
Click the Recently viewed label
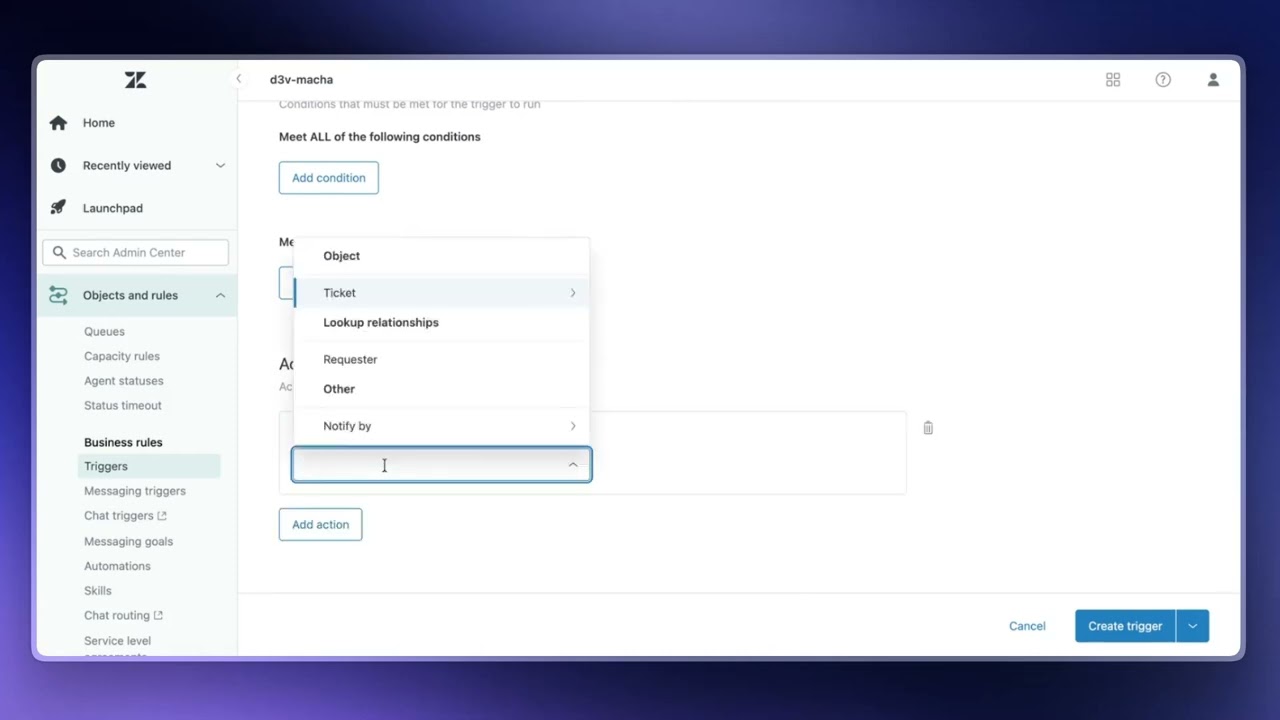coord(127,166)
